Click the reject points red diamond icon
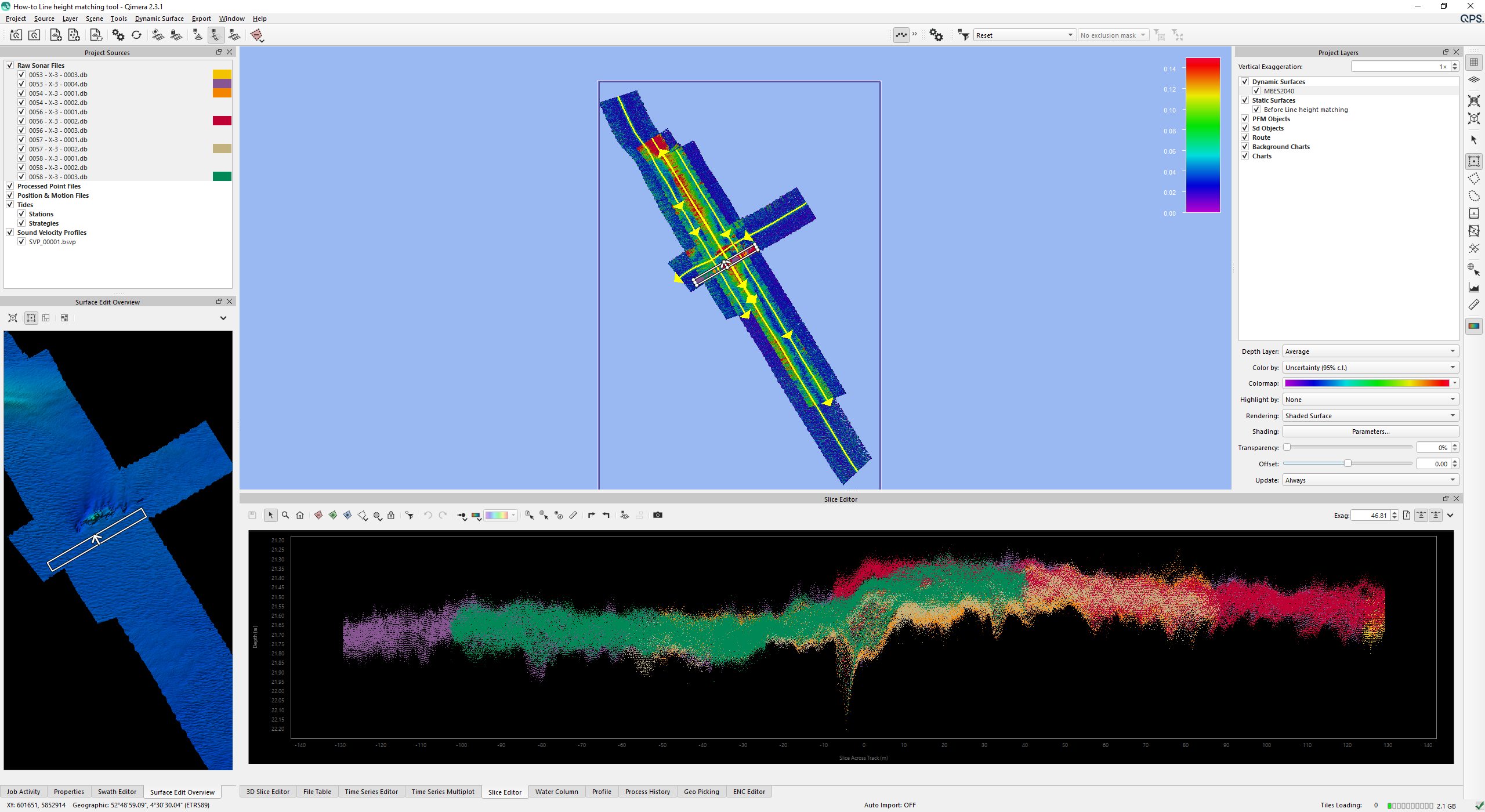Image resolution: width=1485 pixels, height=812 pixels. [318, 515]
